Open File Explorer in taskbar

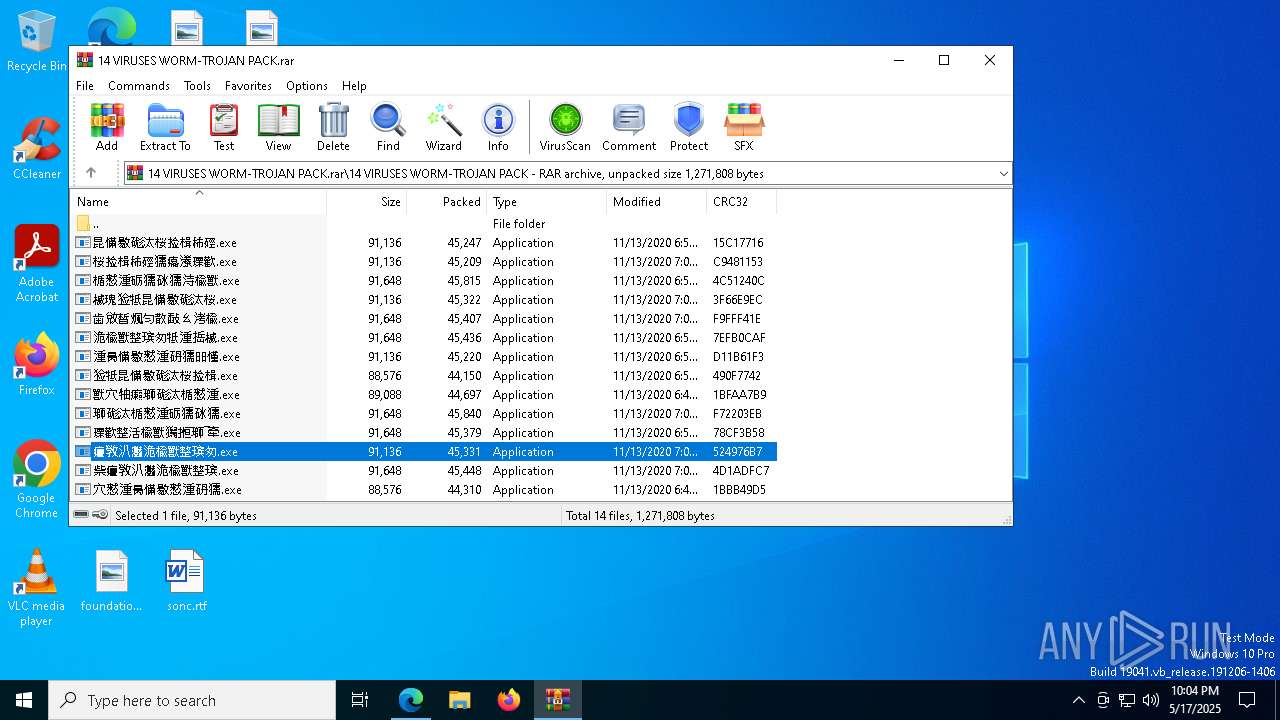[460, 700]
